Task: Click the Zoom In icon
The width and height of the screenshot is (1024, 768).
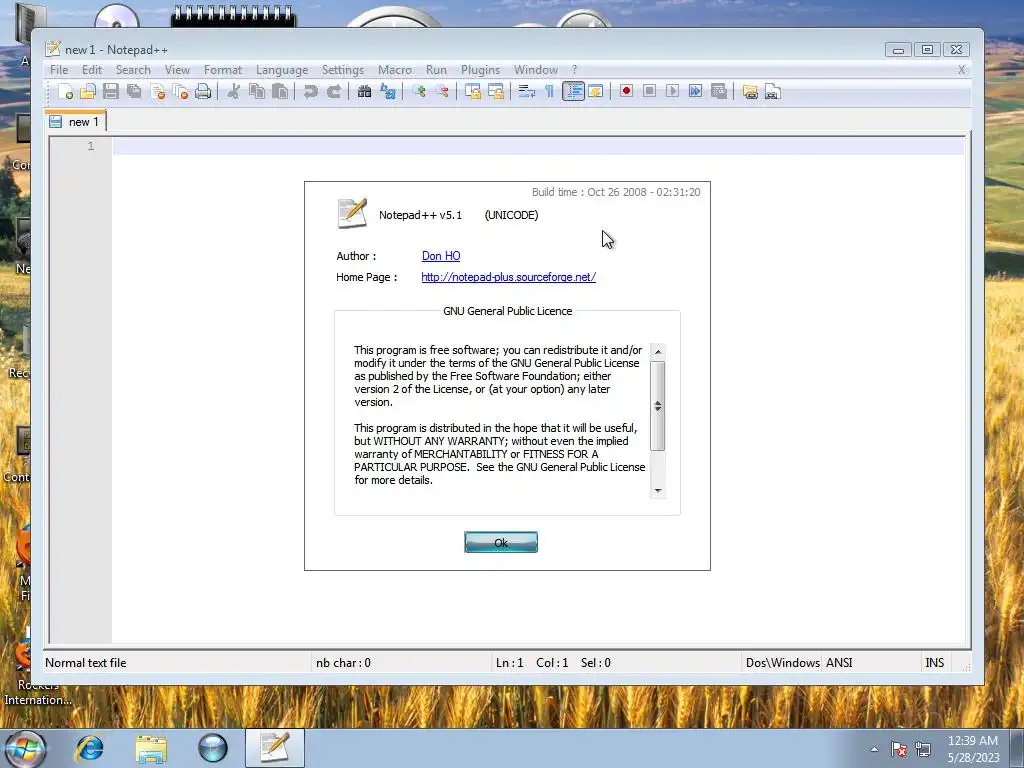Action: [419, 91]
